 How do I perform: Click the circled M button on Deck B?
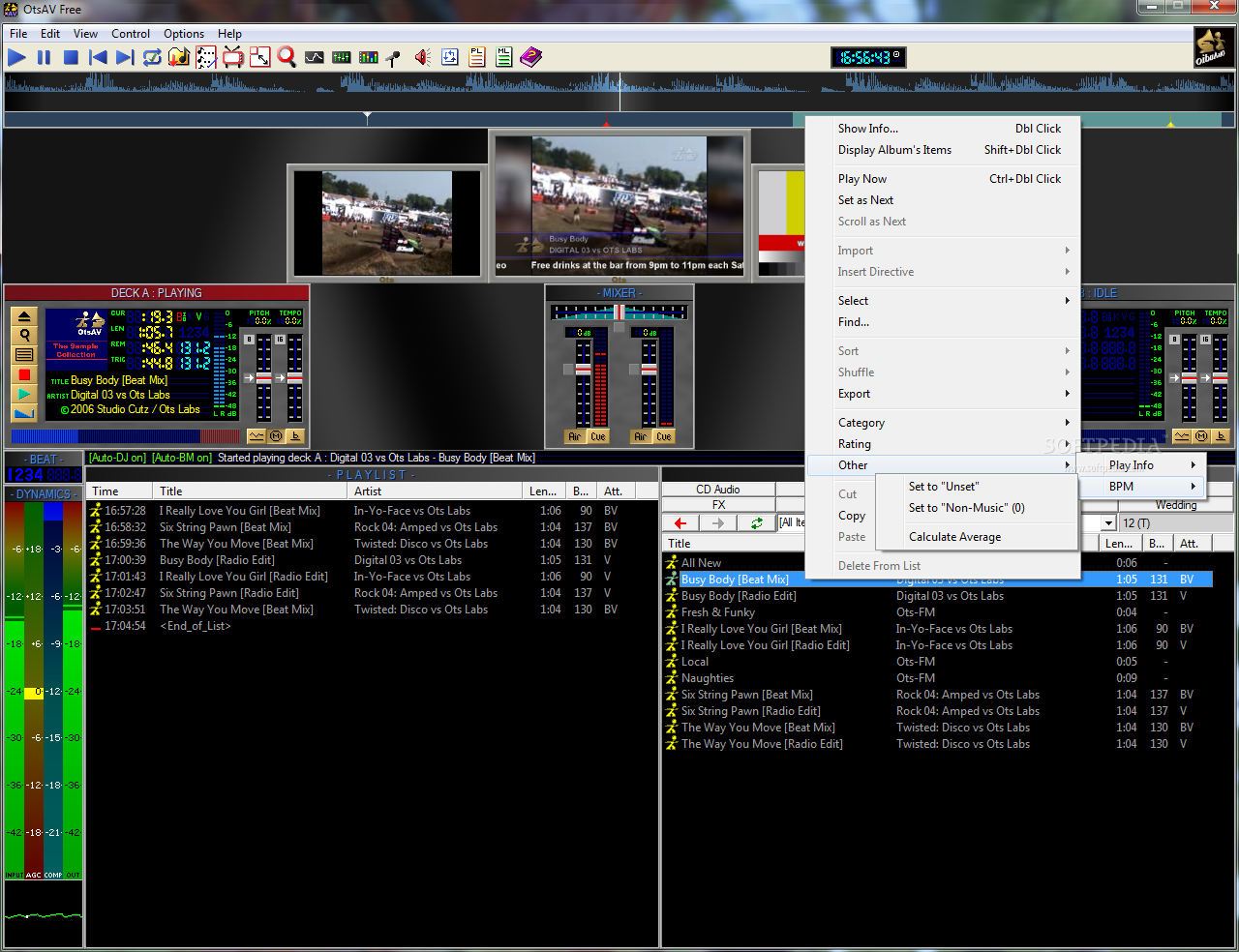[x=1201, y=436]
